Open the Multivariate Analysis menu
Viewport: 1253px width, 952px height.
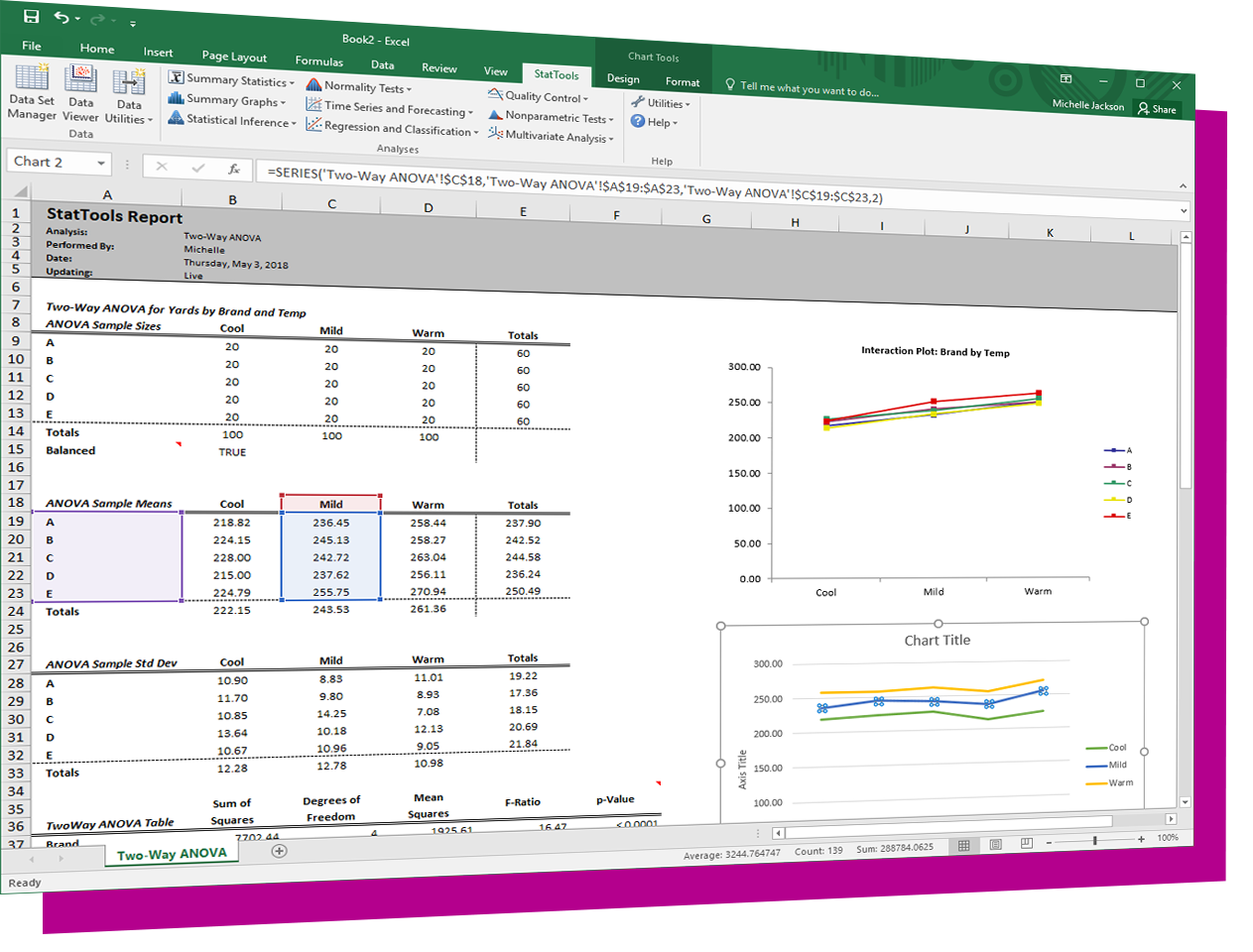[x=551, y=136]
